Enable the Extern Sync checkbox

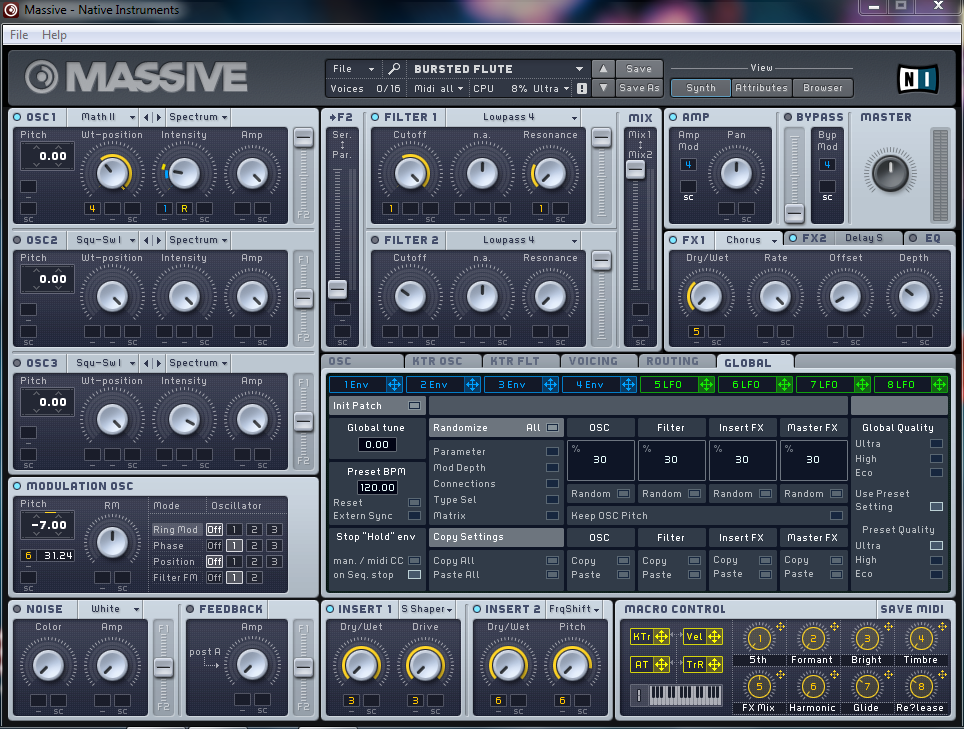(414, 516)
